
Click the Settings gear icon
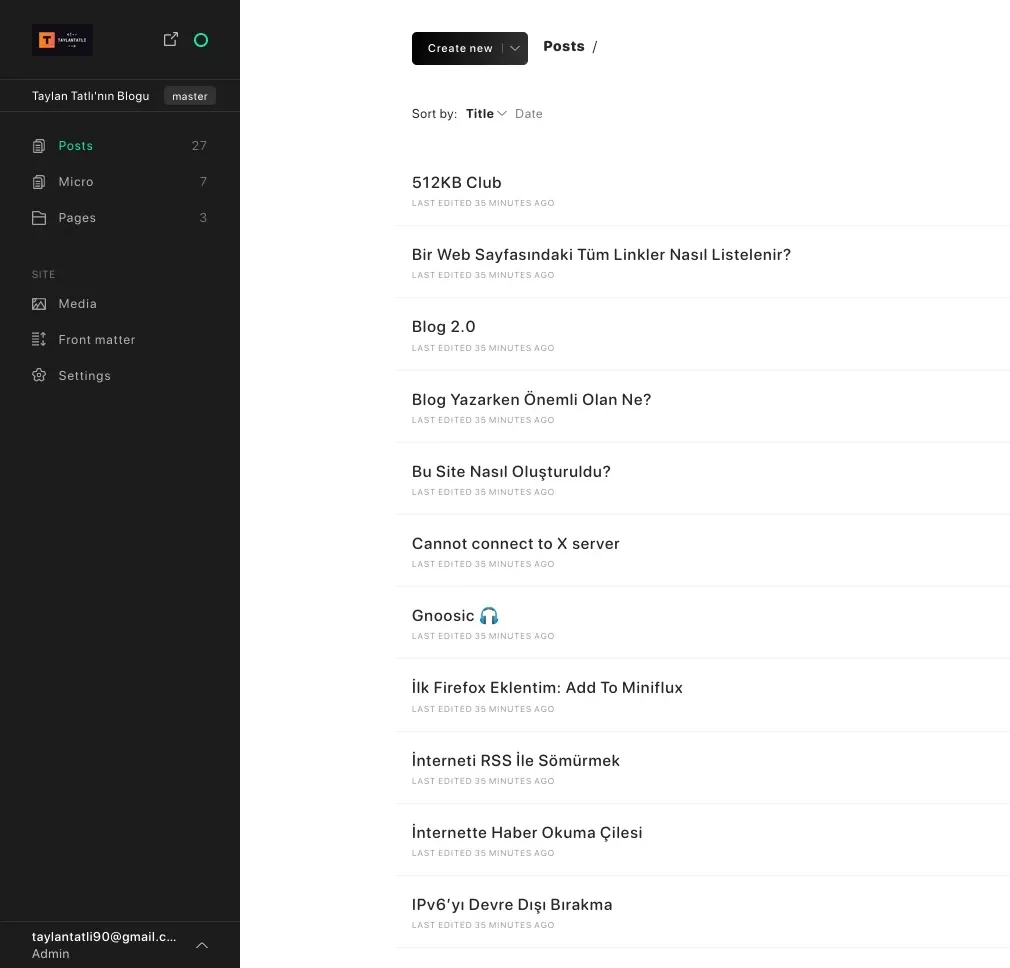click(39, 376)
